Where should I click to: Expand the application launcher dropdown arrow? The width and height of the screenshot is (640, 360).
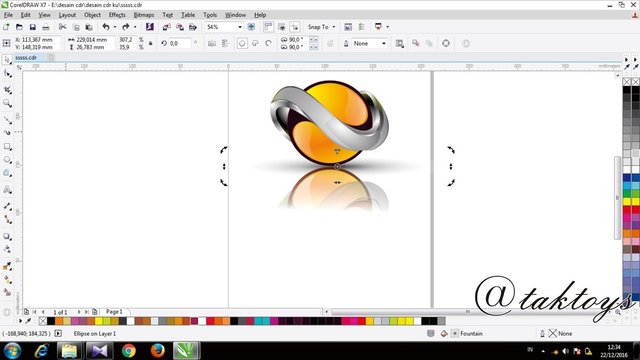point(387,27)
